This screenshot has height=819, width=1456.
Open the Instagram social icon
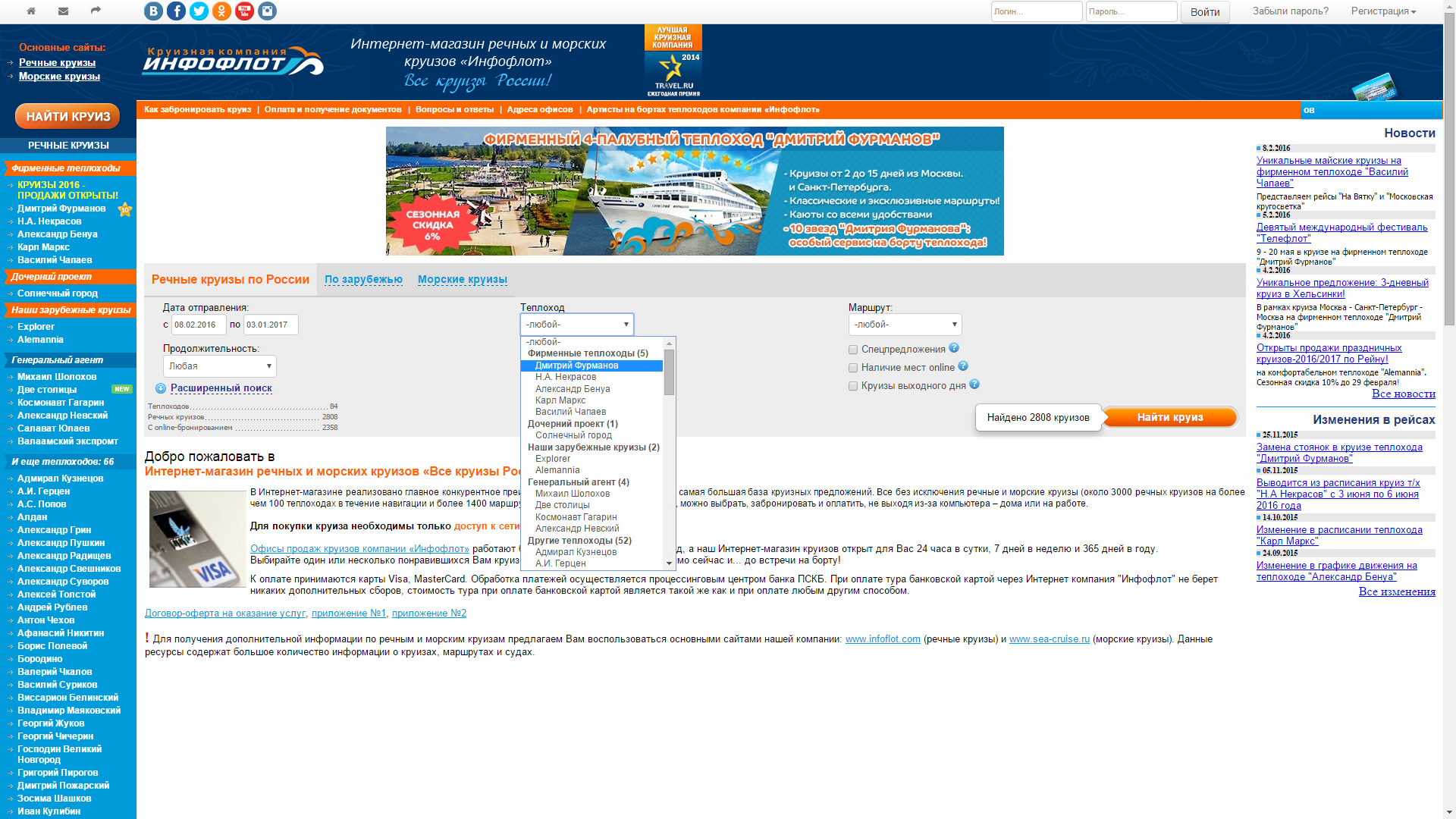267,11
